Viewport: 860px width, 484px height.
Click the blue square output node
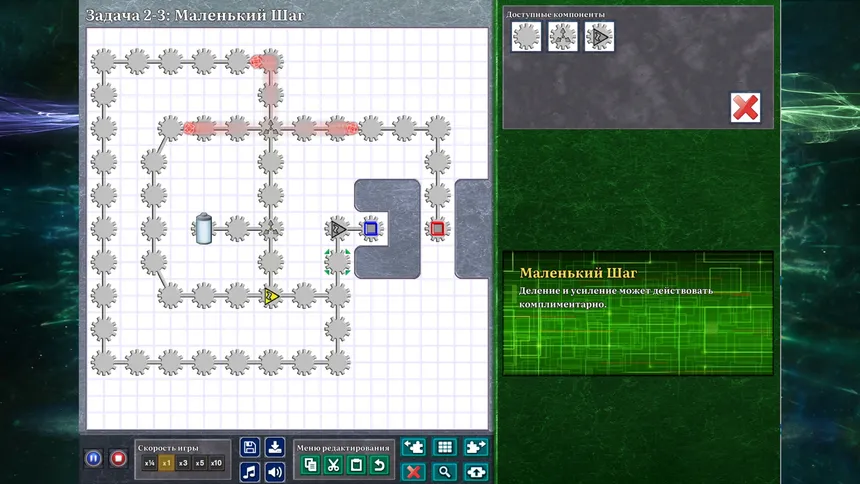(371, 229)
